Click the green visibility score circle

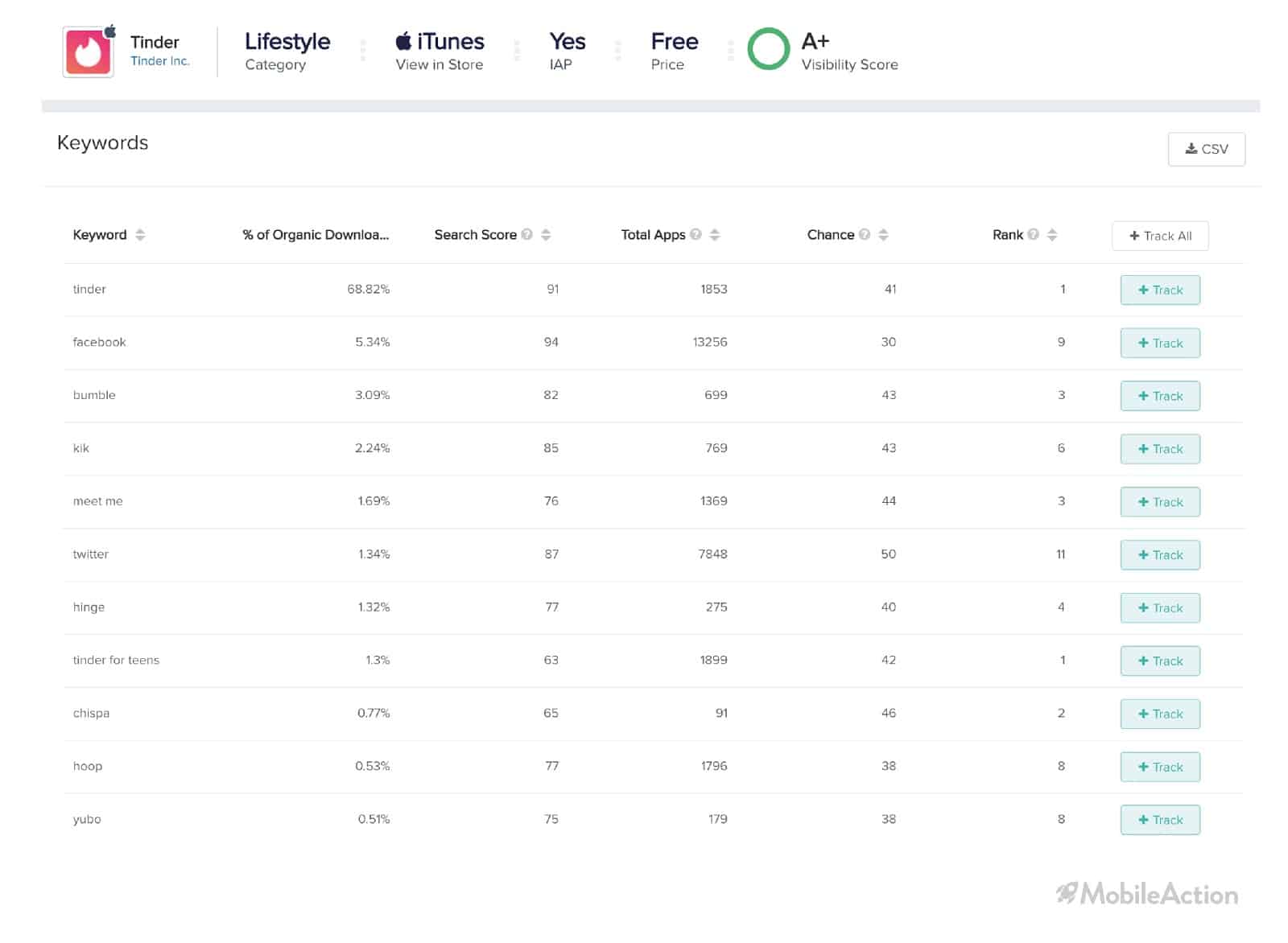pyautogui.click(x=768, y=49)
